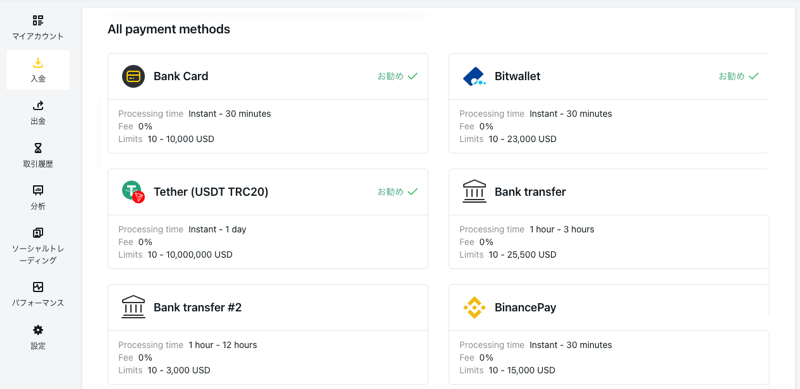The width and height of the screenshot is (800, 389).
Task: Open the 取引履歴 hourglass icon
Action: point(38,148)
